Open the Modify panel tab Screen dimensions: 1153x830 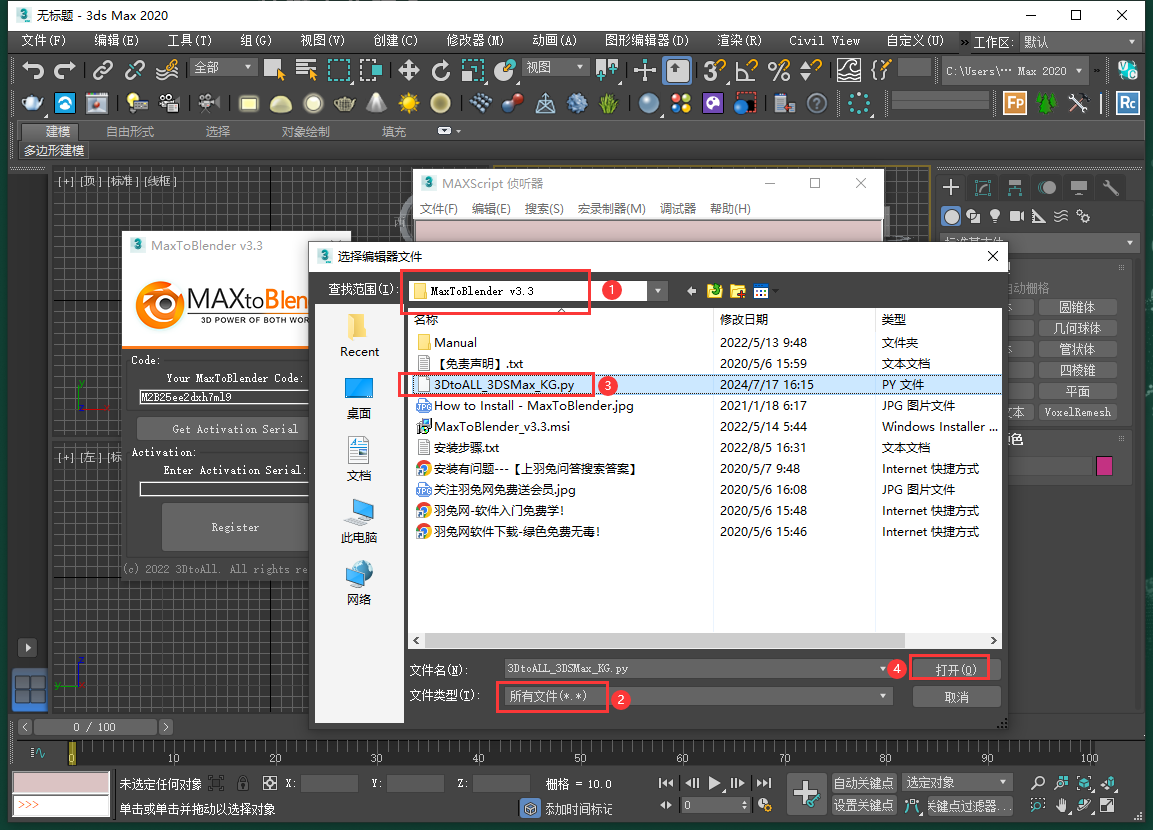point(983,187)
